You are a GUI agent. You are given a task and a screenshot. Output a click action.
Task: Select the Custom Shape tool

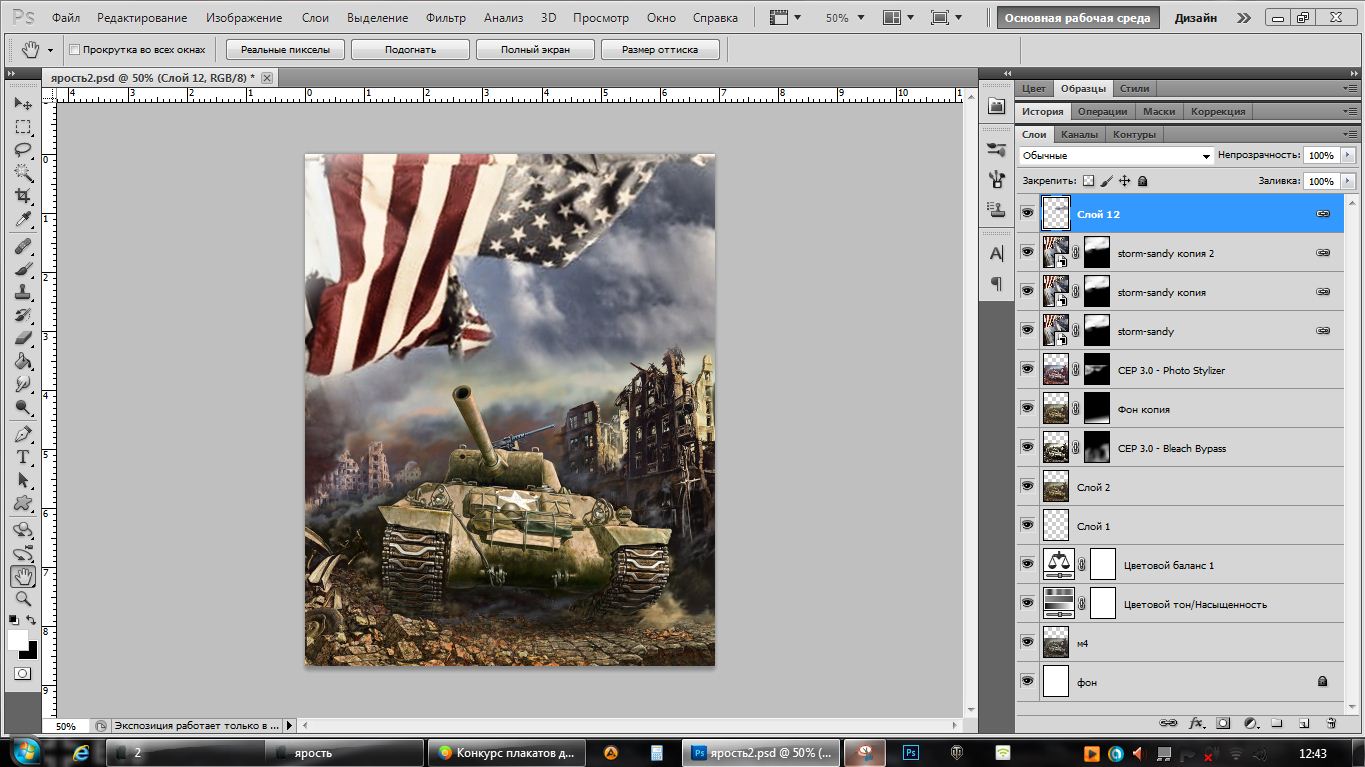click(23, 503)
